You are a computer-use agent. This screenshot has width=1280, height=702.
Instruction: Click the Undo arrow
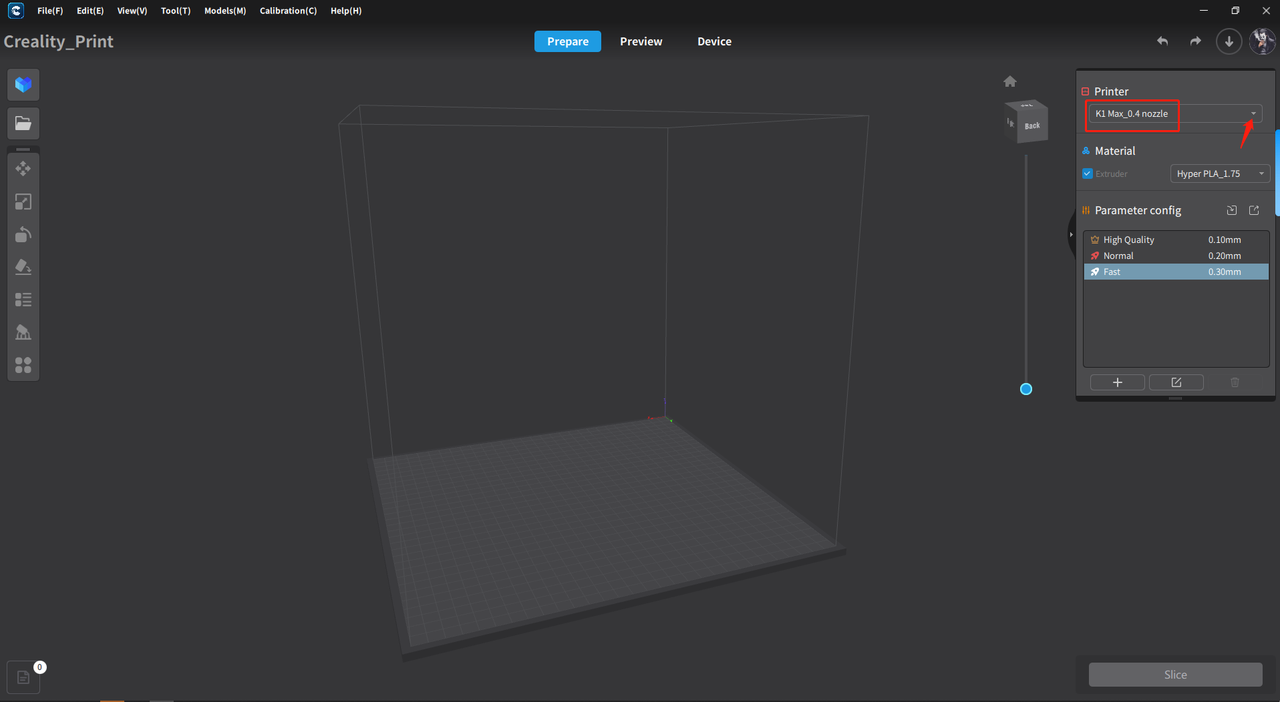pos(1162,41)
